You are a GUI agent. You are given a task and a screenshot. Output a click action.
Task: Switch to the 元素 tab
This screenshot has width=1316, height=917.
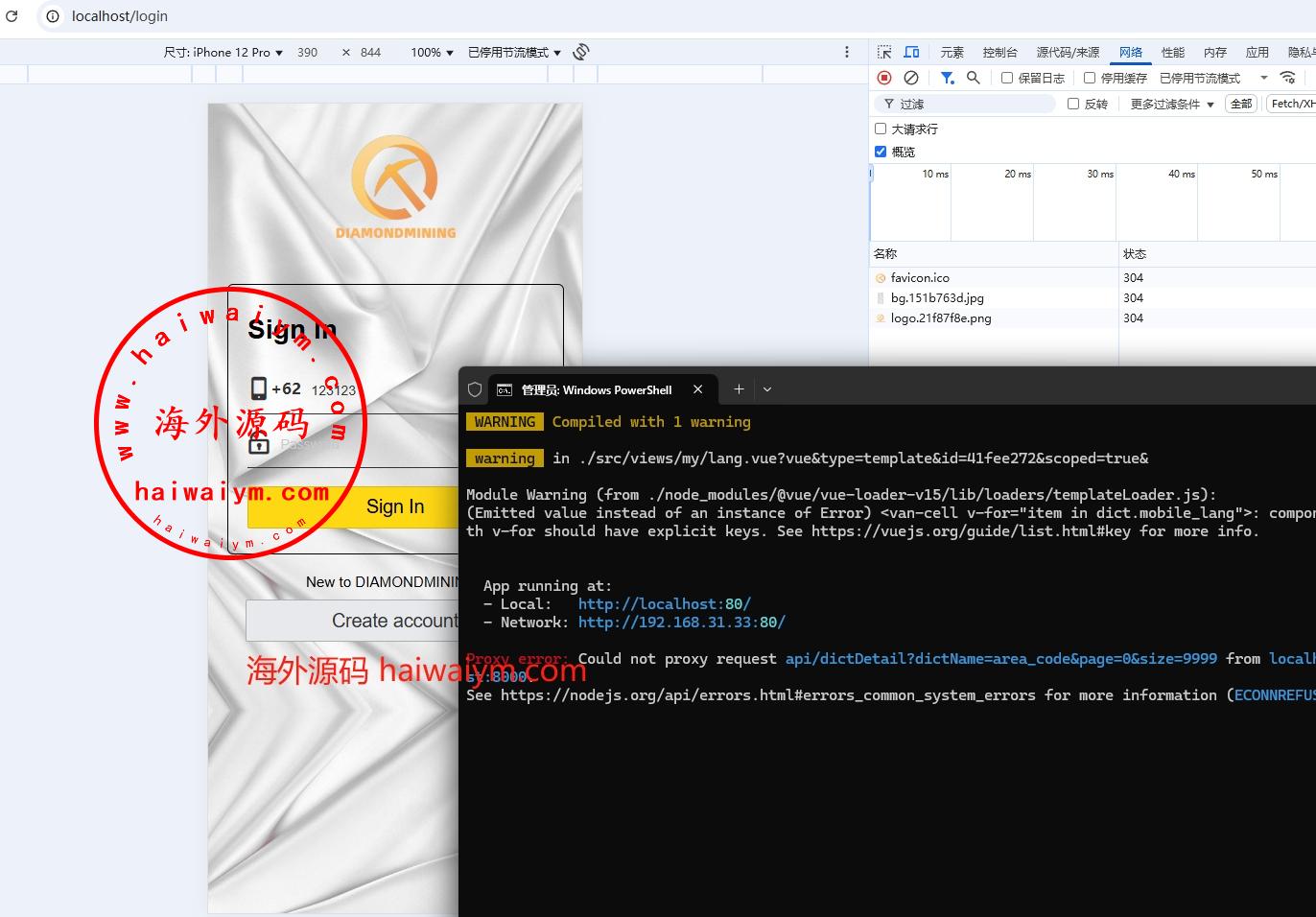pyautogui.click(x=952, y=52)
